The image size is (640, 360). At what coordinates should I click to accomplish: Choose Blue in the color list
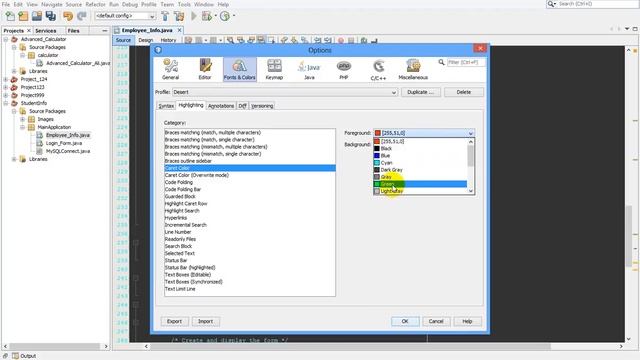coord(420,156)
